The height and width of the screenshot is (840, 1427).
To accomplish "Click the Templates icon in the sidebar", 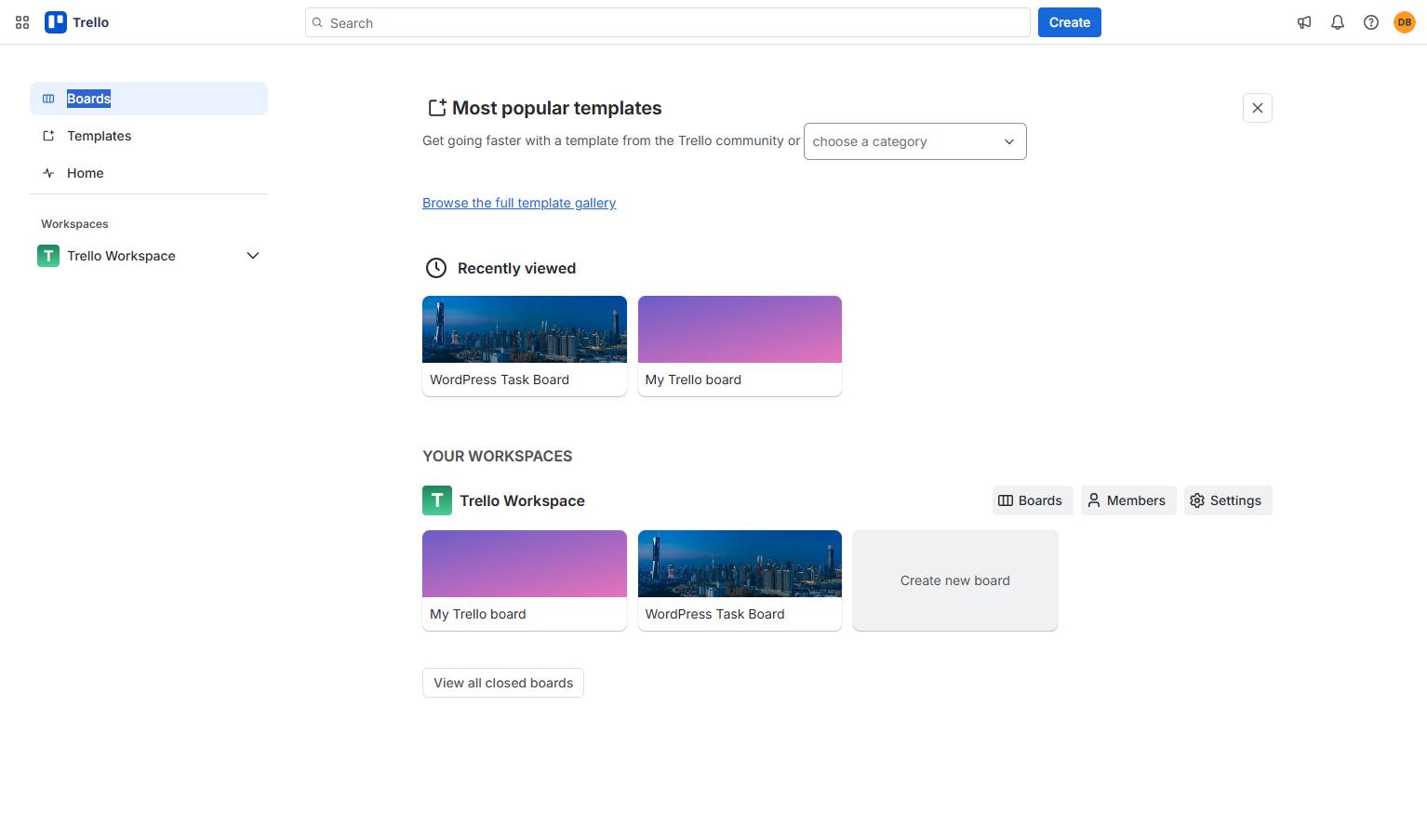I will pos(48,136).
